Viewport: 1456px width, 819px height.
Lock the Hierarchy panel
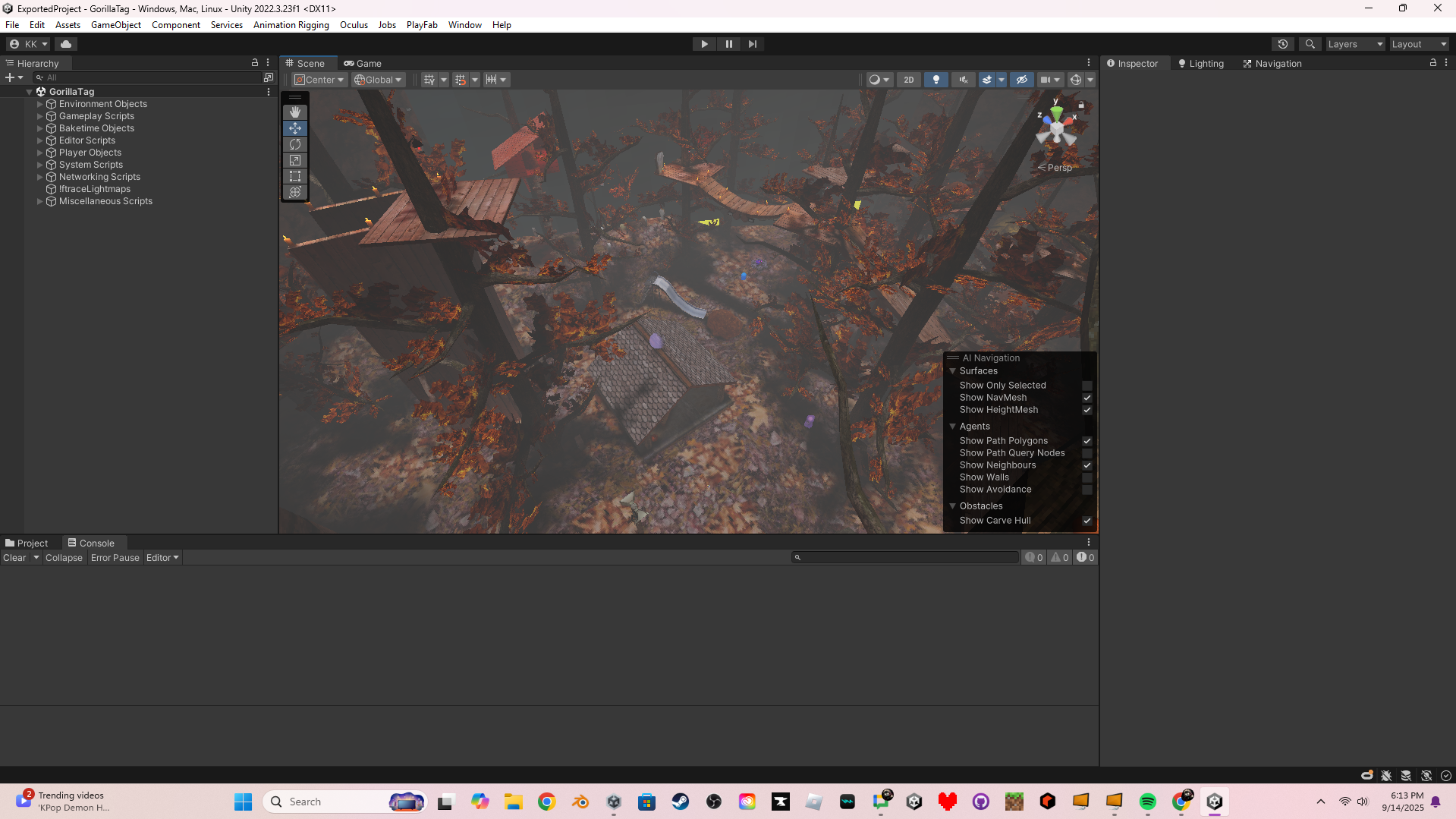tap(255, 63)
